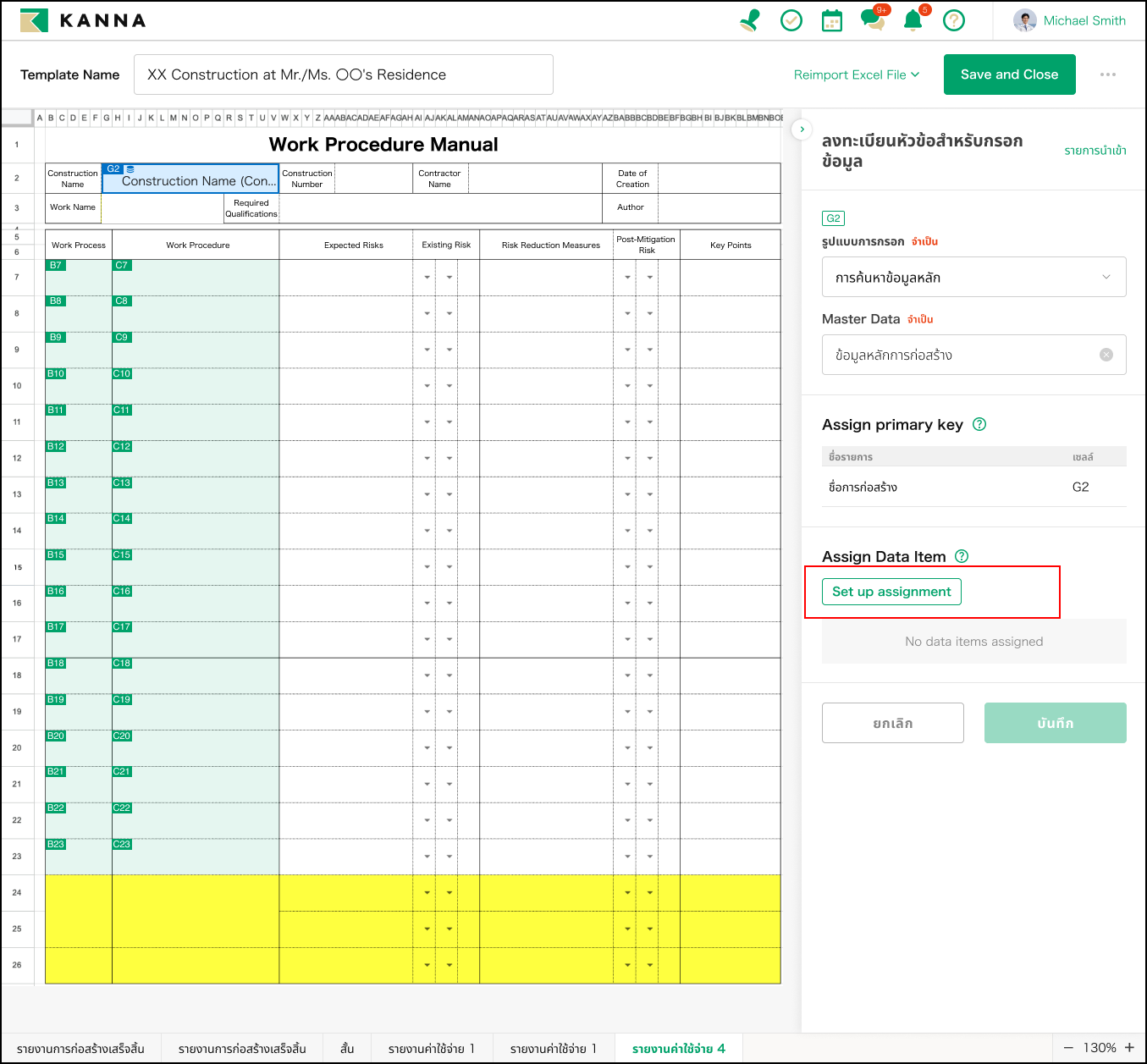Clear the Master Data field selection
Viewport: 1147px width, 1064px height.
(x=1106, y=355)
